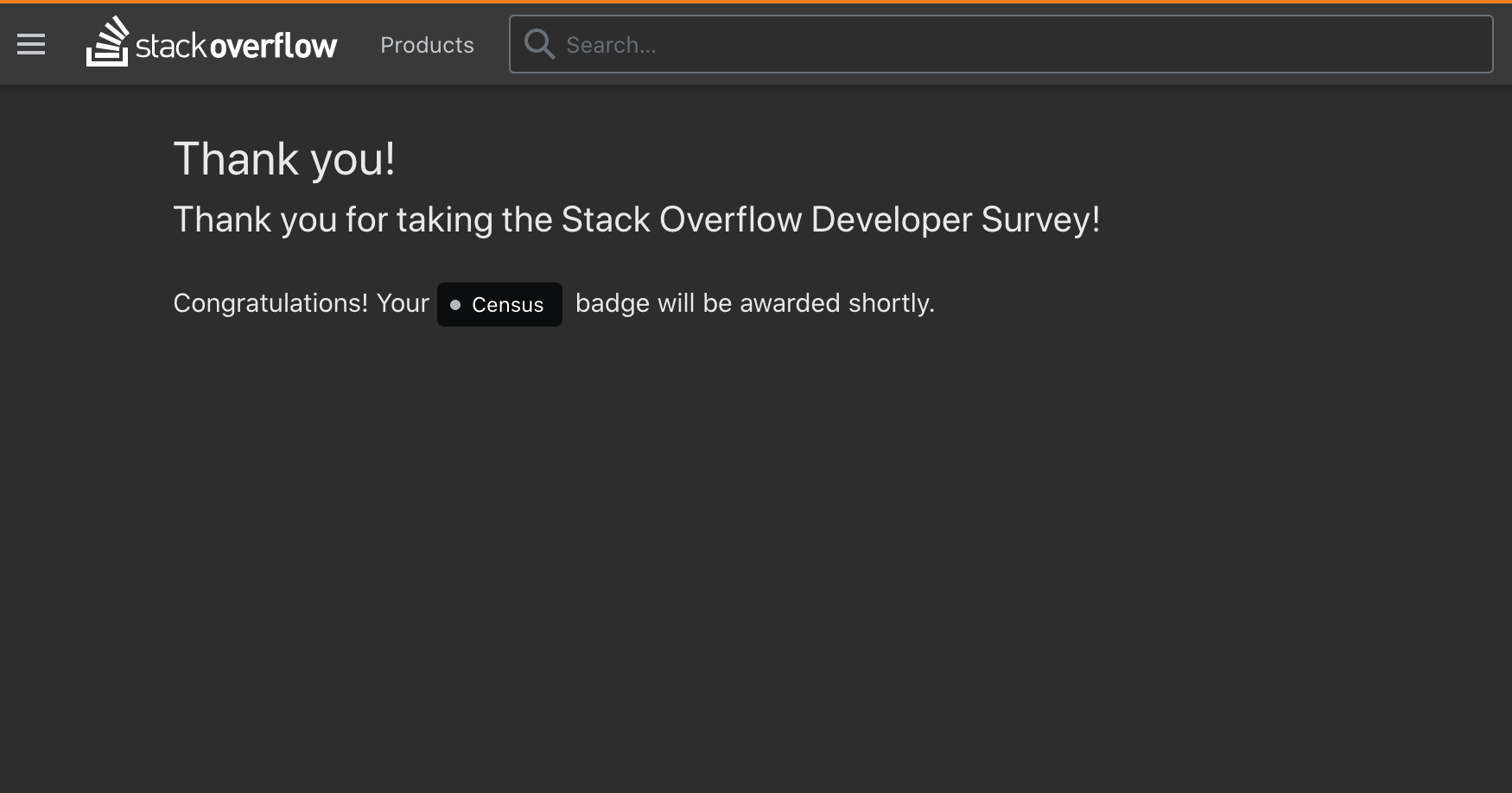This screenshot has width=1512, height=793.
Task: Click the orange stripe atop the header
Action: [756, 2]
